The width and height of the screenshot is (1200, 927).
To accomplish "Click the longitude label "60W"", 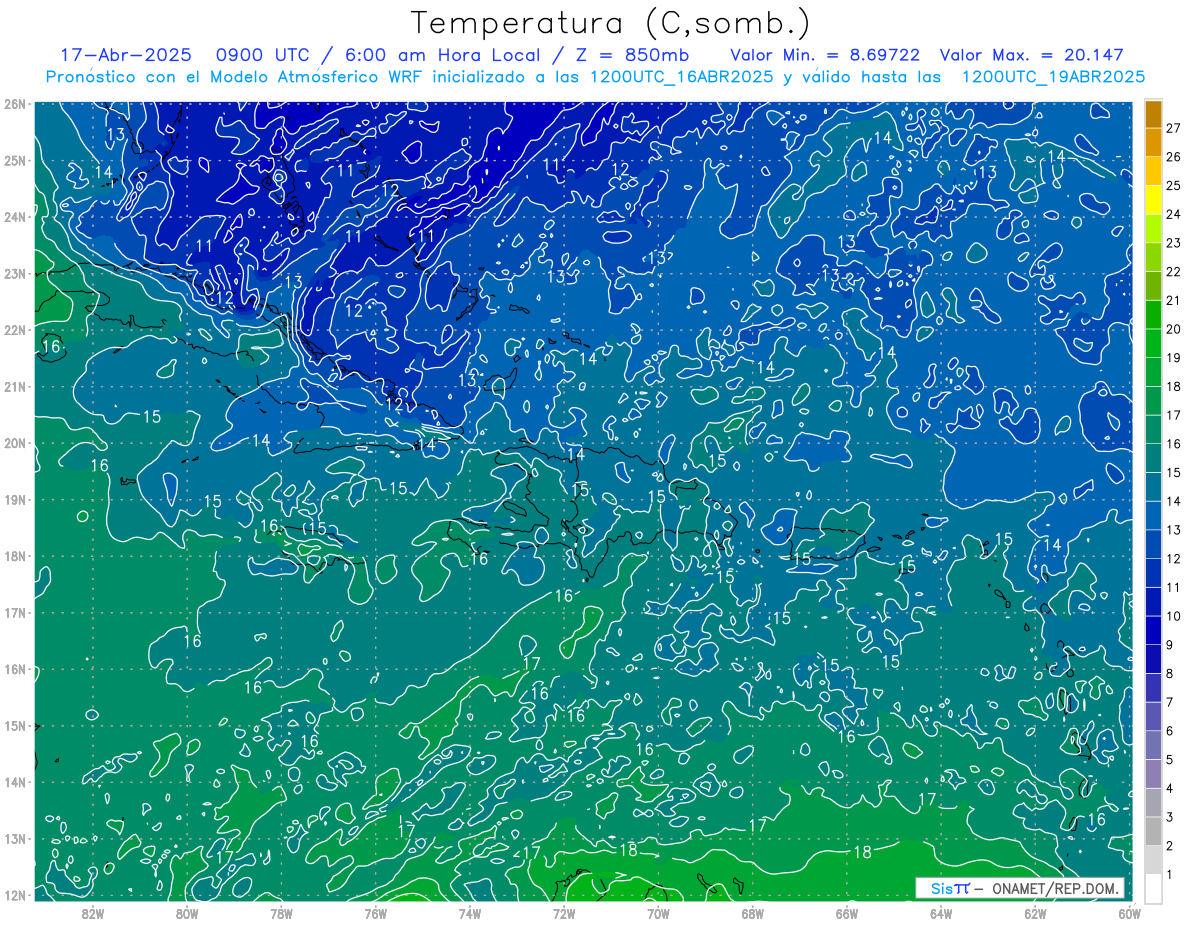I will point(1129,912).
